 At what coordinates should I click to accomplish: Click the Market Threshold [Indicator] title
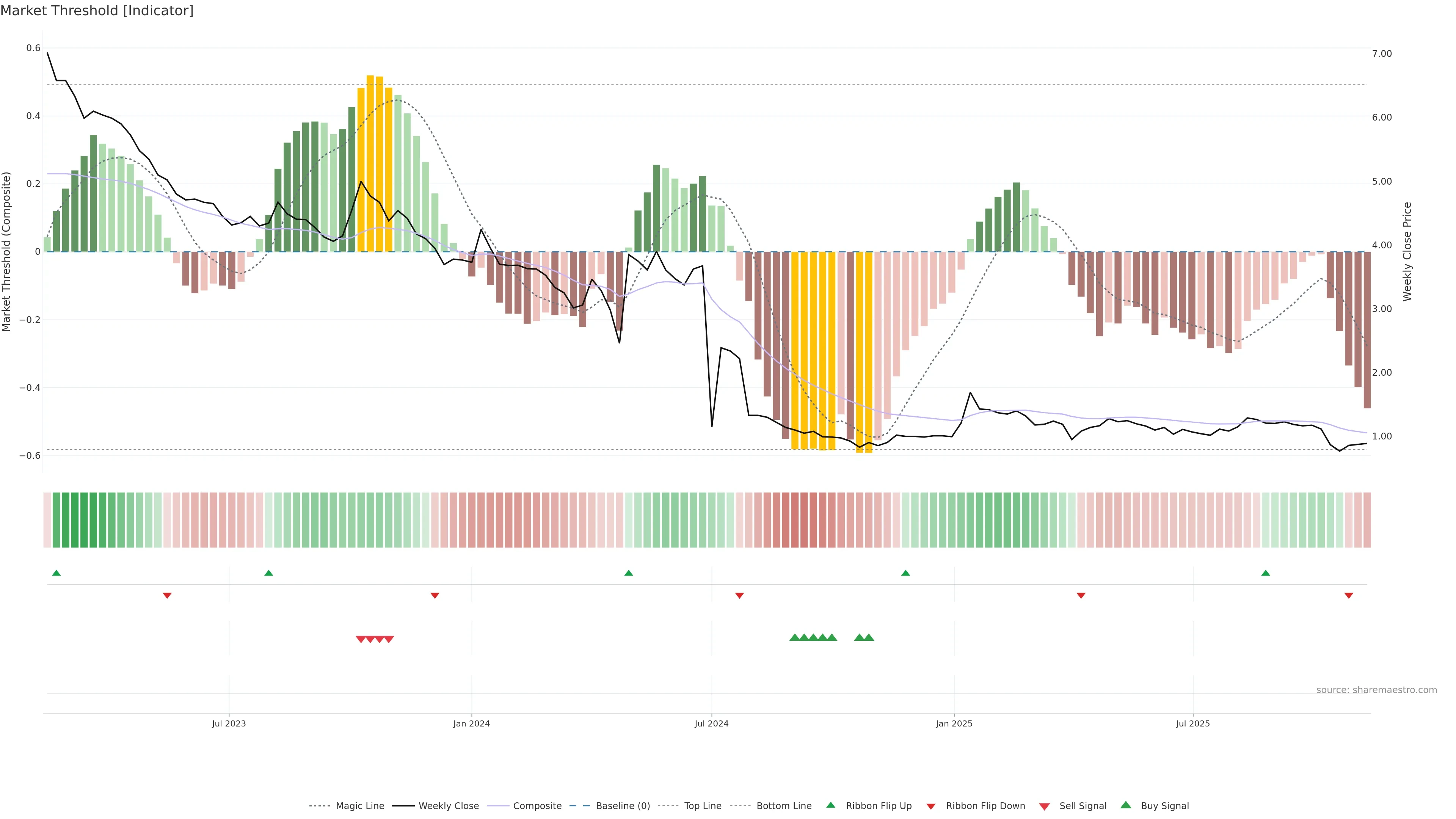pos(97,11)
